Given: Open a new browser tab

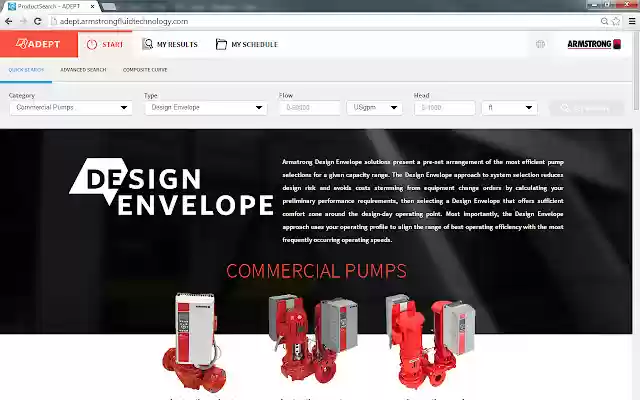Looking at the screenshot, I should 108,7.
